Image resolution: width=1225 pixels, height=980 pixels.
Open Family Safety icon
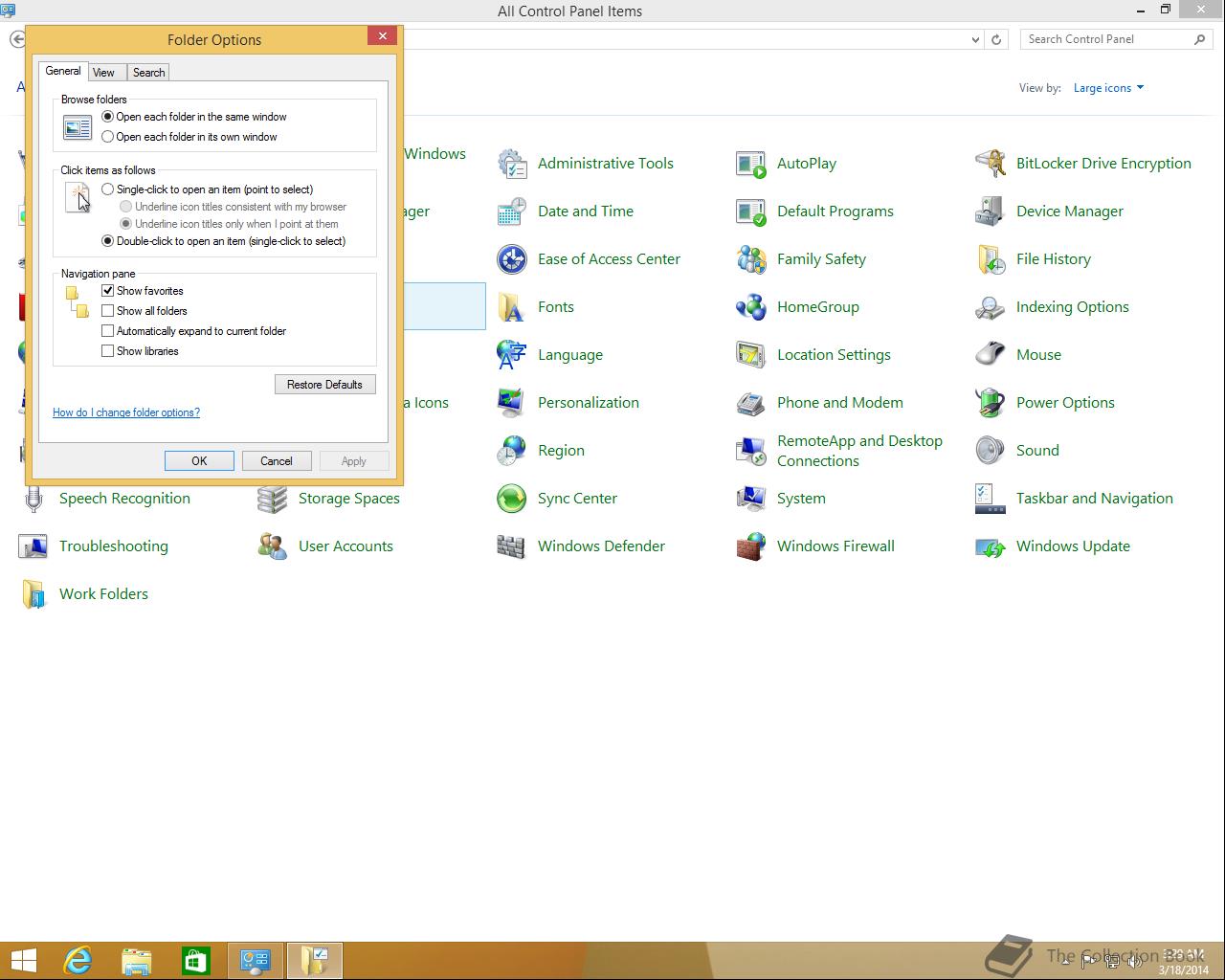tap(751, 259)
